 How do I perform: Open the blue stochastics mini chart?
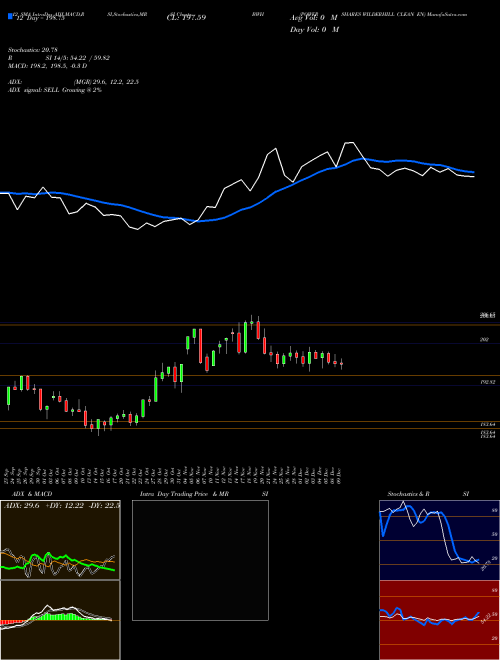pos(439,540)
